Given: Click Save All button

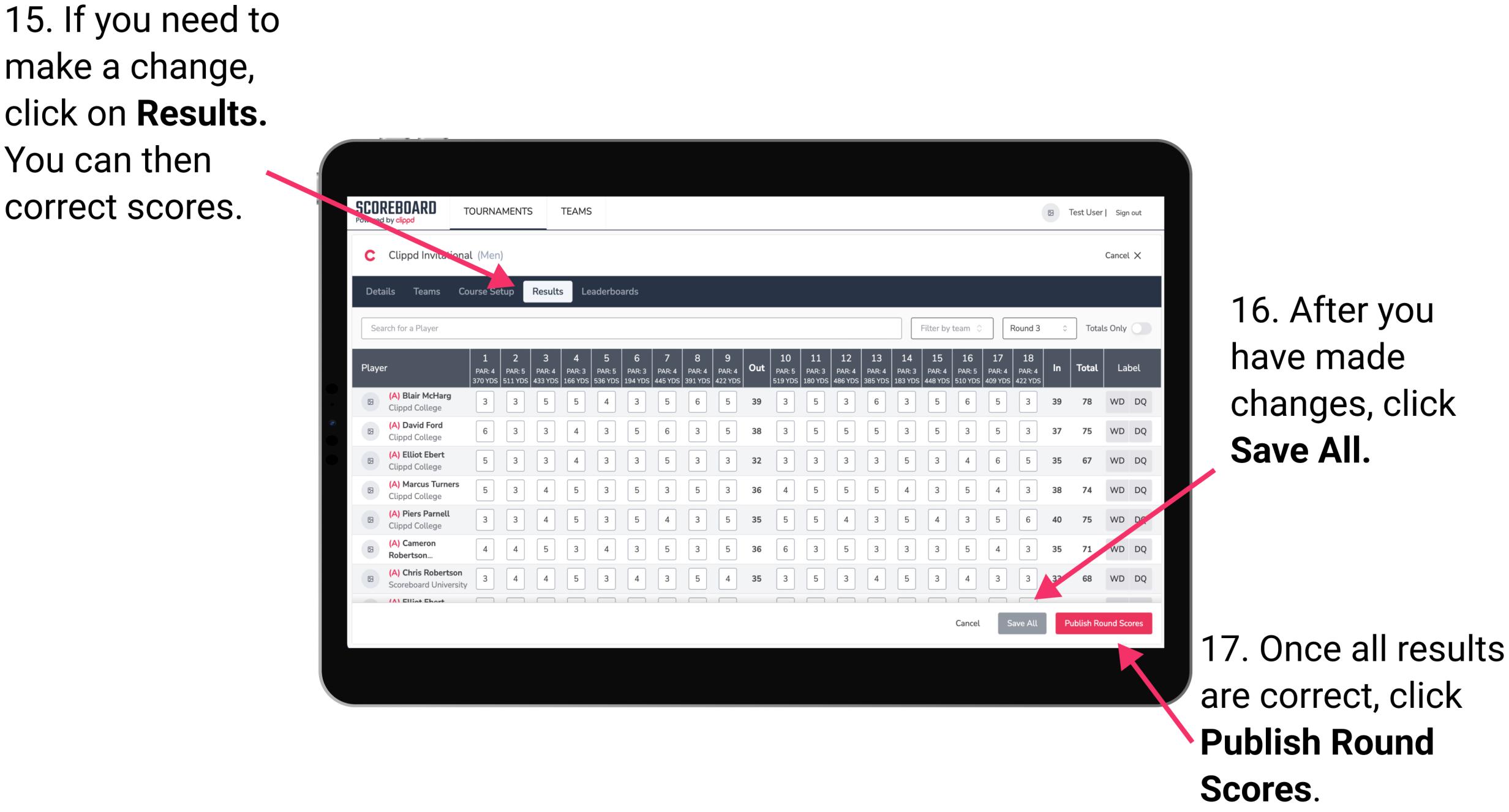Looking at the screenshot, I should point(1021,624).
